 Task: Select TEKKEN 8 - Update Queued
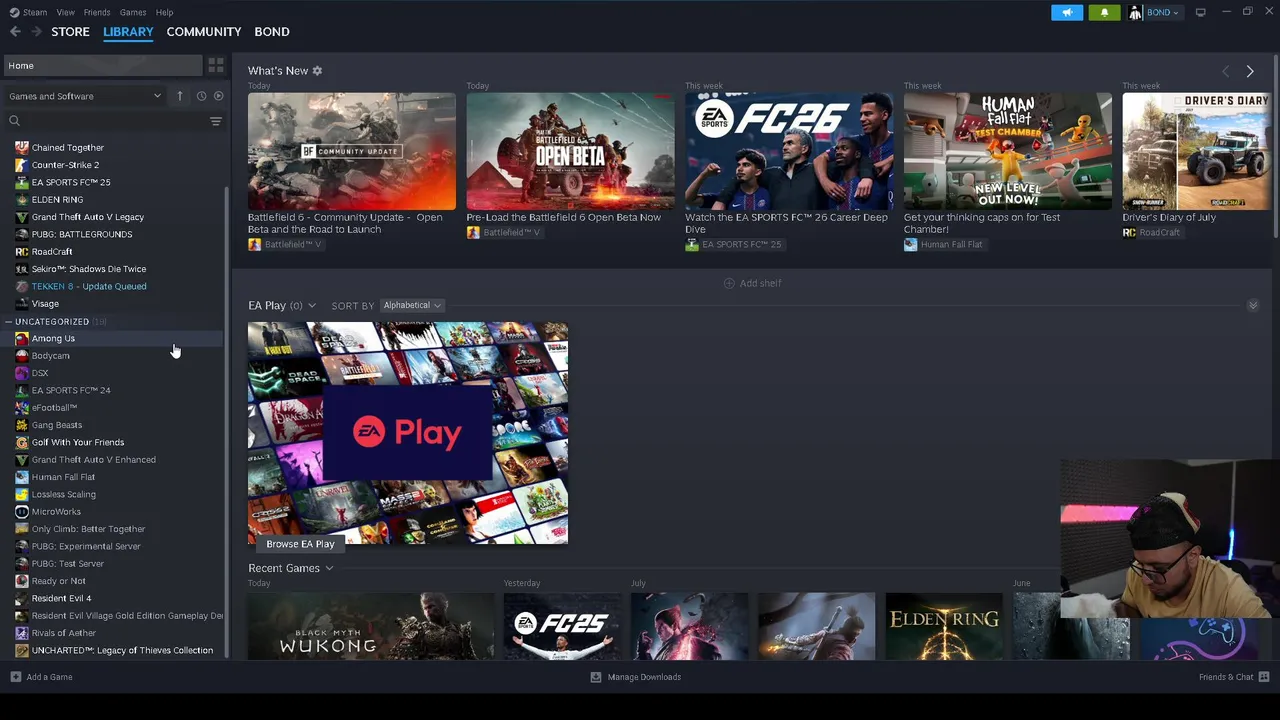pyautogui.click(x=89, y=286)
